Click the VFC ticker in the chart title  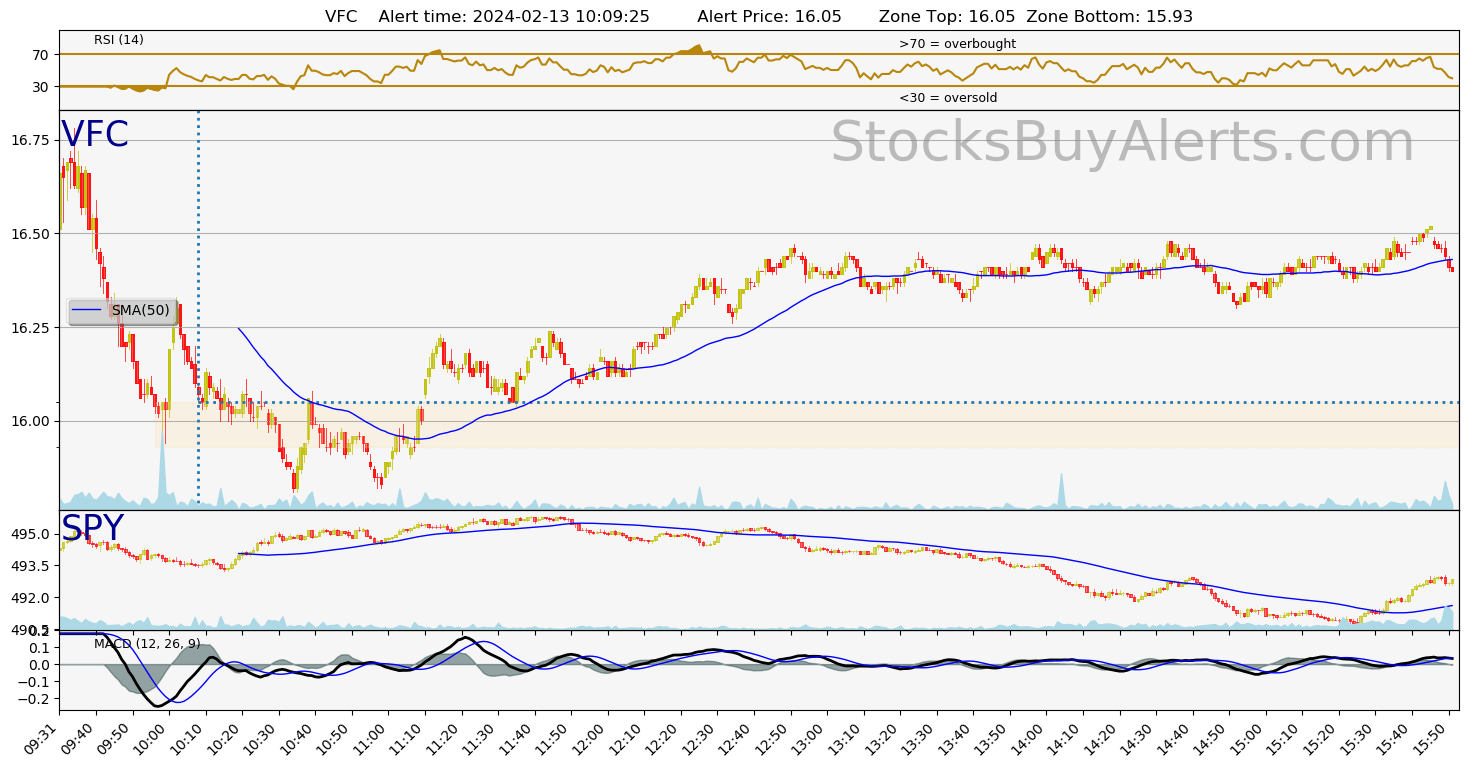point(342,17)
